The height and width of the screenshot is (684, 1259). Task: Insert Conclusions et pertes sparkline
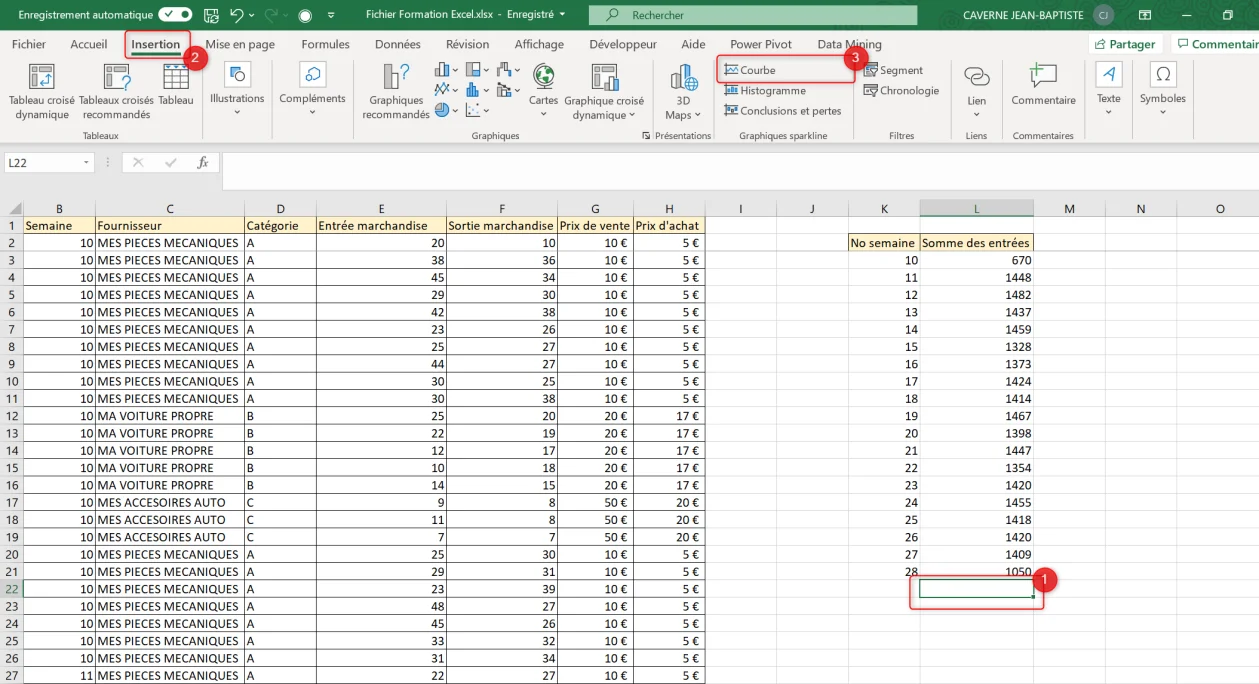[783, 111]
